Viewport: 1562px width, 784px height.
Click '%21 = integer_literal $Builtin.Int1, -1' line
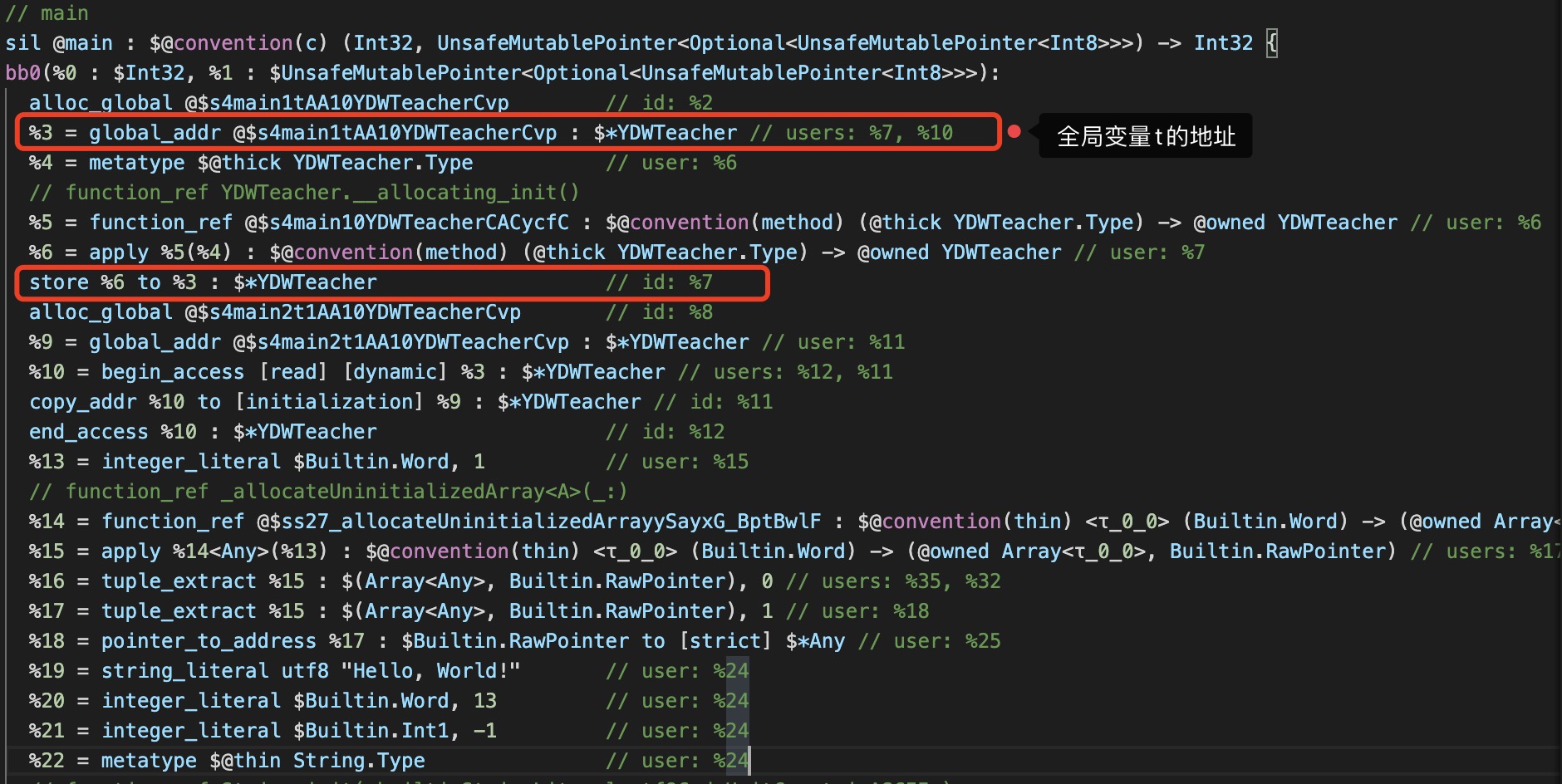[x=389, y=731]
